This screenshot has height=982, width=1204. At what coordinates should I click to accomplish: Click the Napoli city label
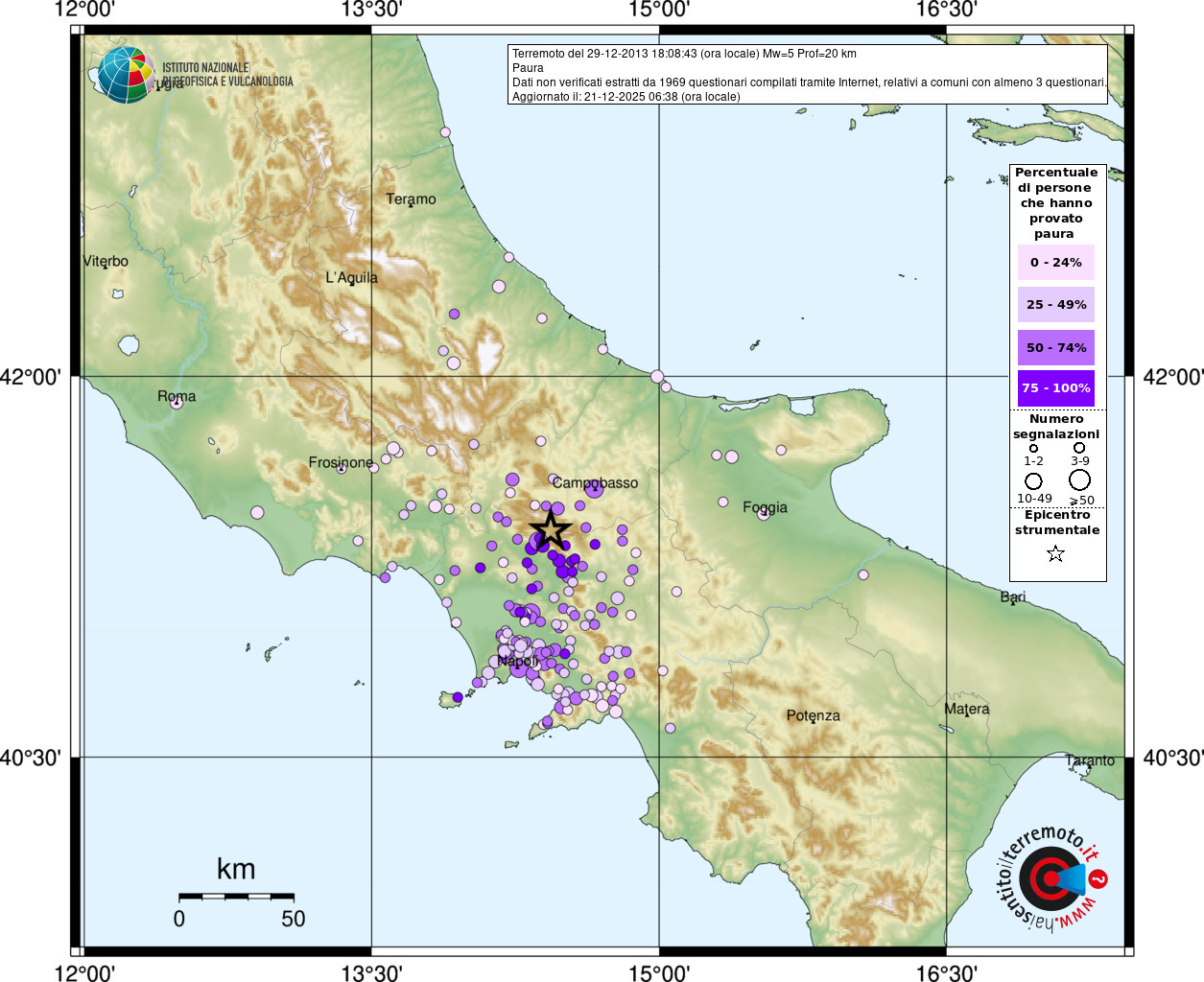pos(517,661)
